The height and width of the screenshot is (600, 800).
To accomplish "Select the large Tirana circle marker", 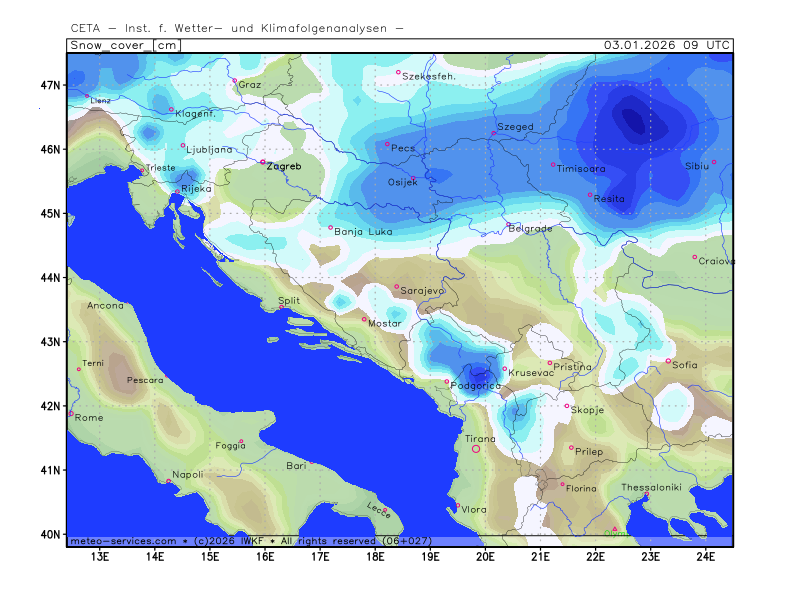I will pos(476,449).
